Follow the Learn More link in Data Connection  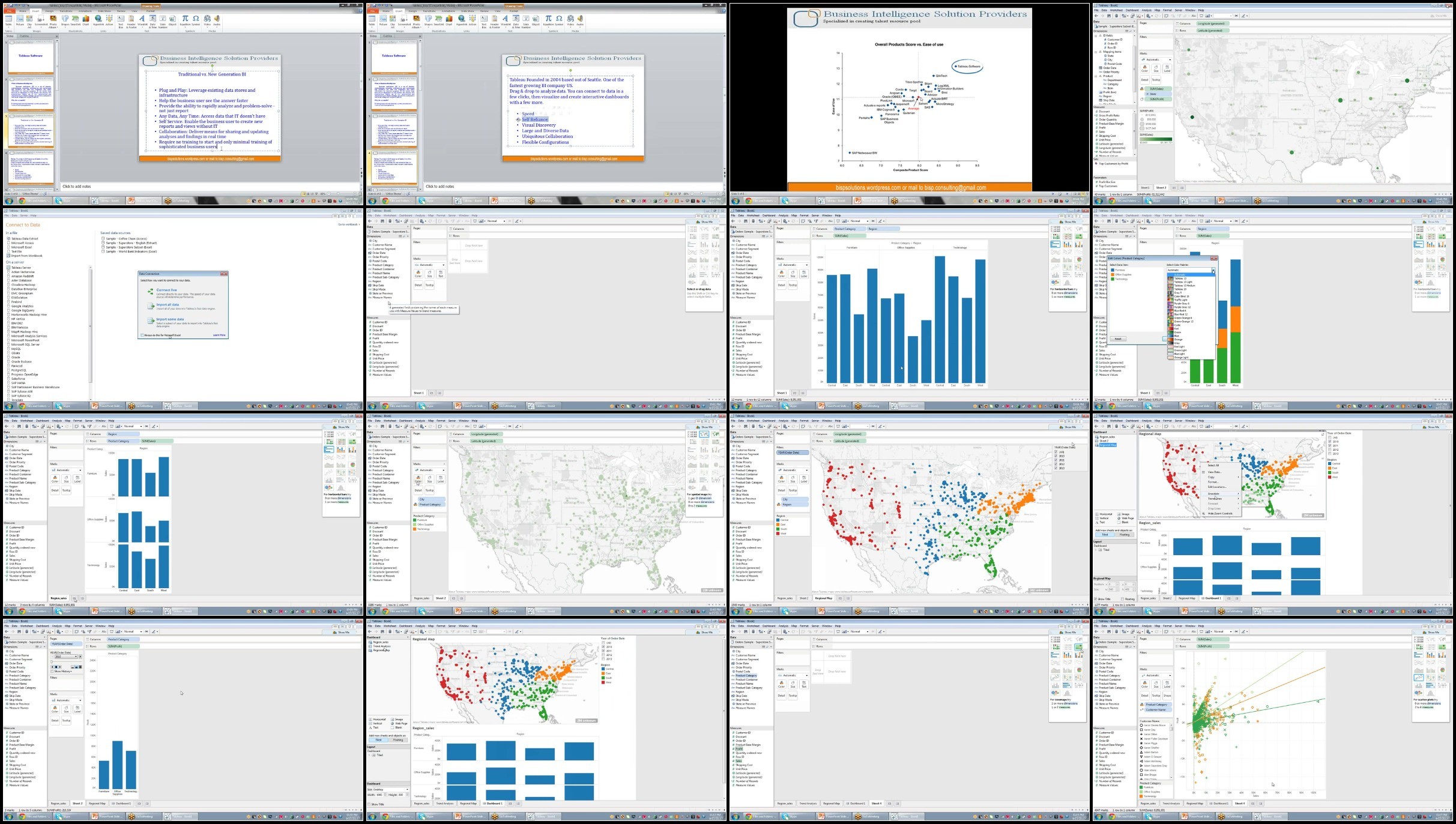[x=219, y=335]
